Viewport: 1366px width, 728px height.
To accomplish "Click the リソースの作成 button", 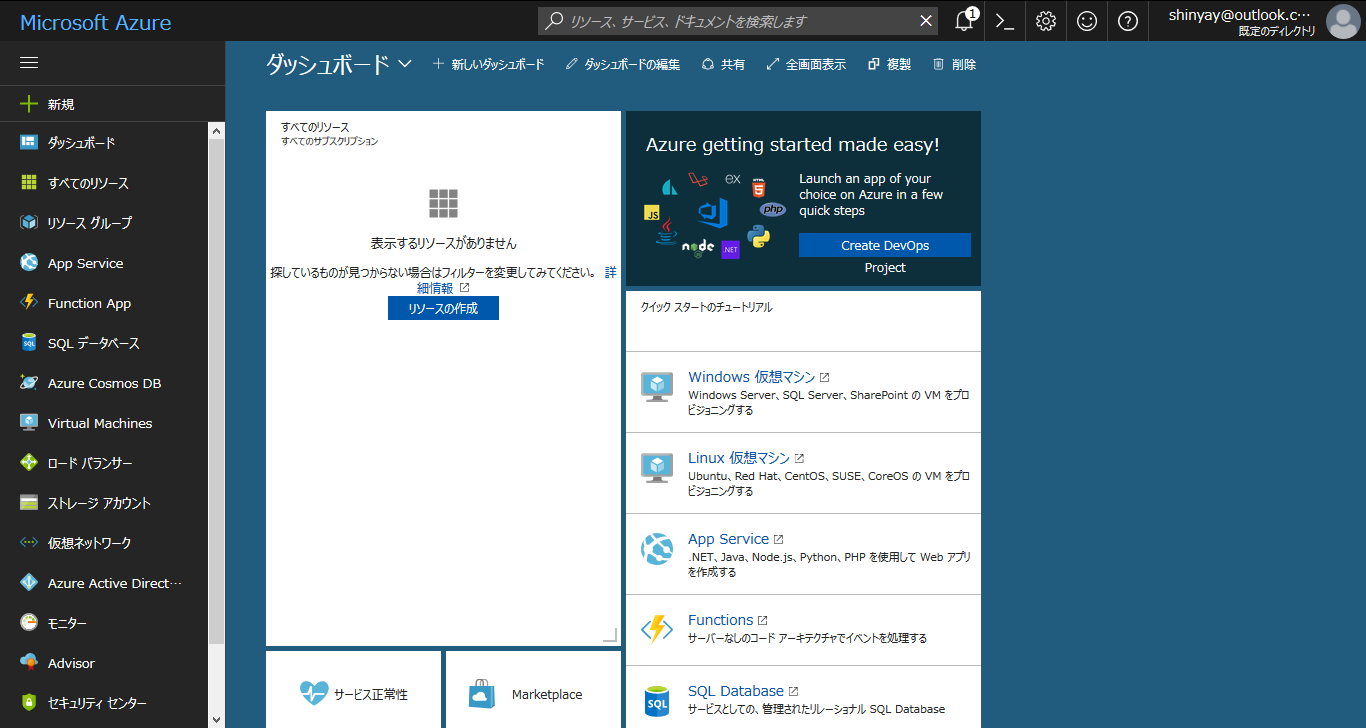I will click(x=443, y=307).
